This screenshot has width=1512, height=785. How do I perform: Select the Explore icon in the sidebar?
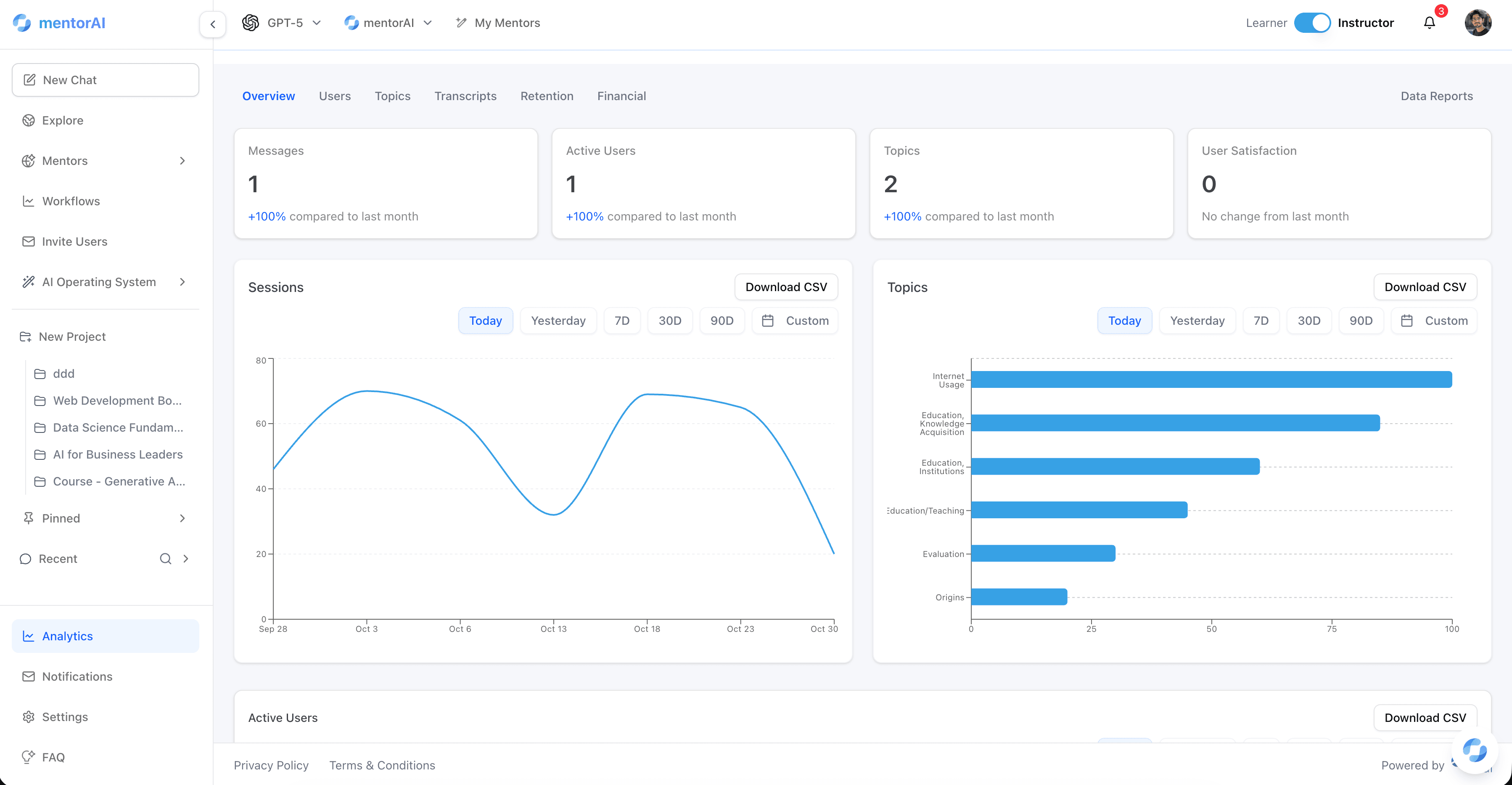[29, 120]
